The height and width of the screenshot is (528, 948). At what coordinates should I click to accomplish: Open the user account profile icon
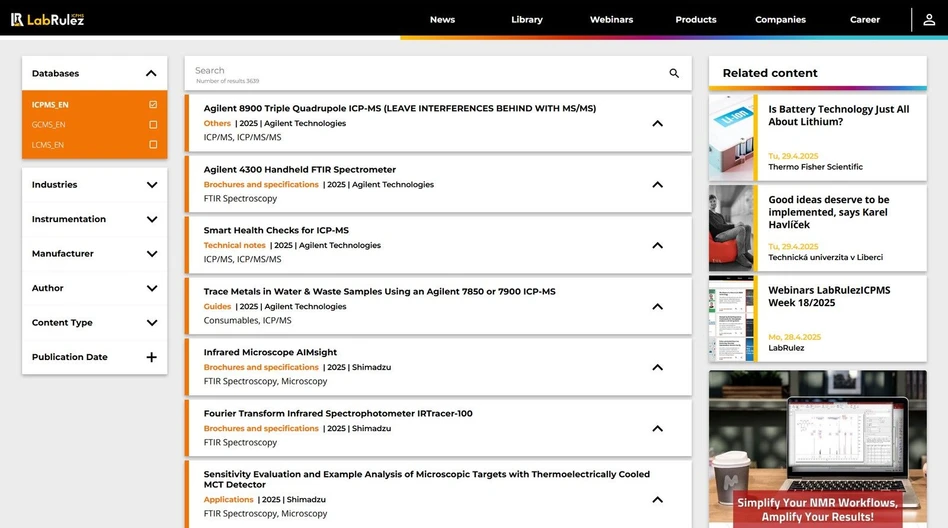[929, 20]
